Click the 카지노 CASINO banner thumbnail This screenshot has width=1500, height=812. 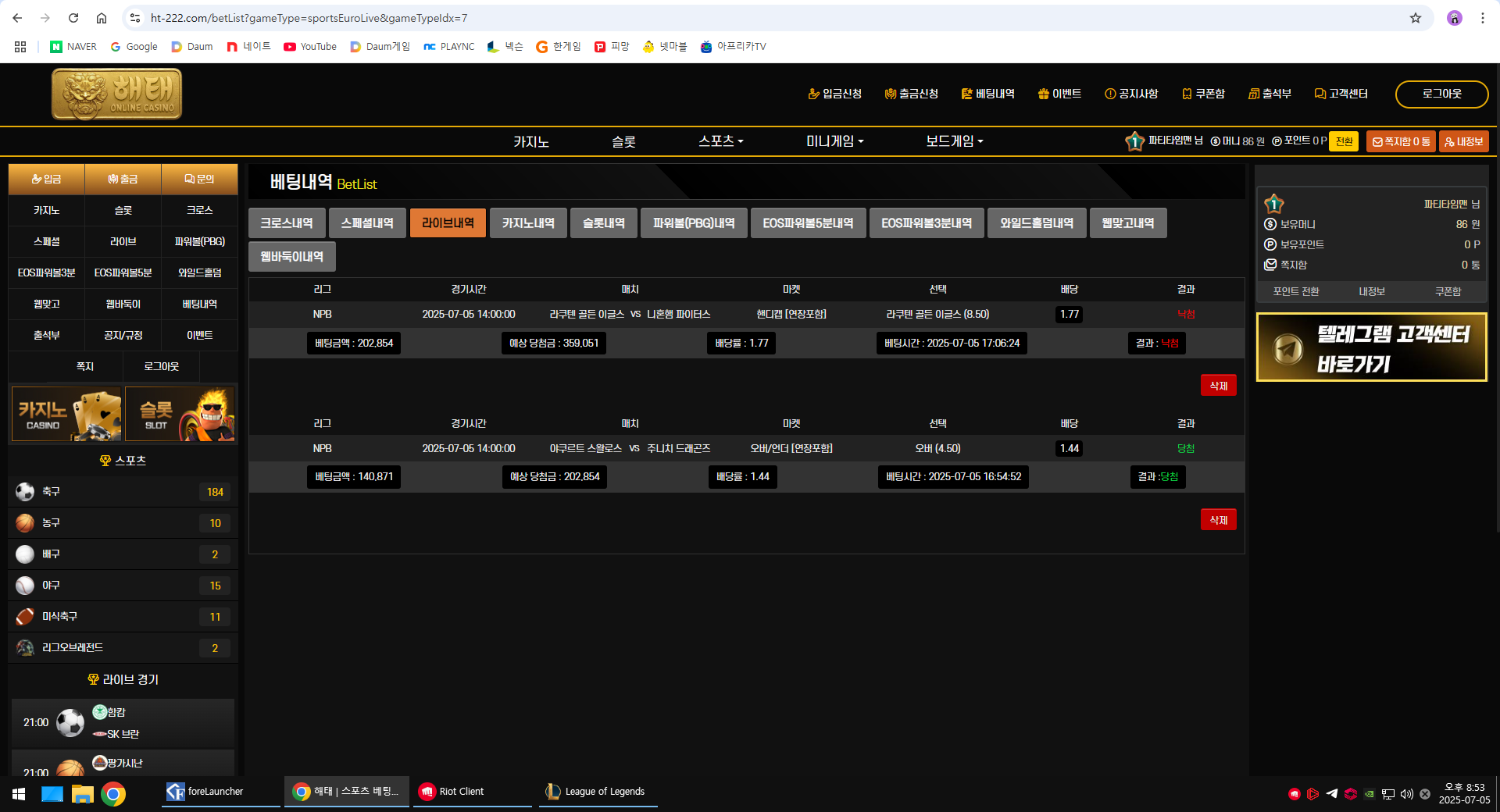click(66, 414)
